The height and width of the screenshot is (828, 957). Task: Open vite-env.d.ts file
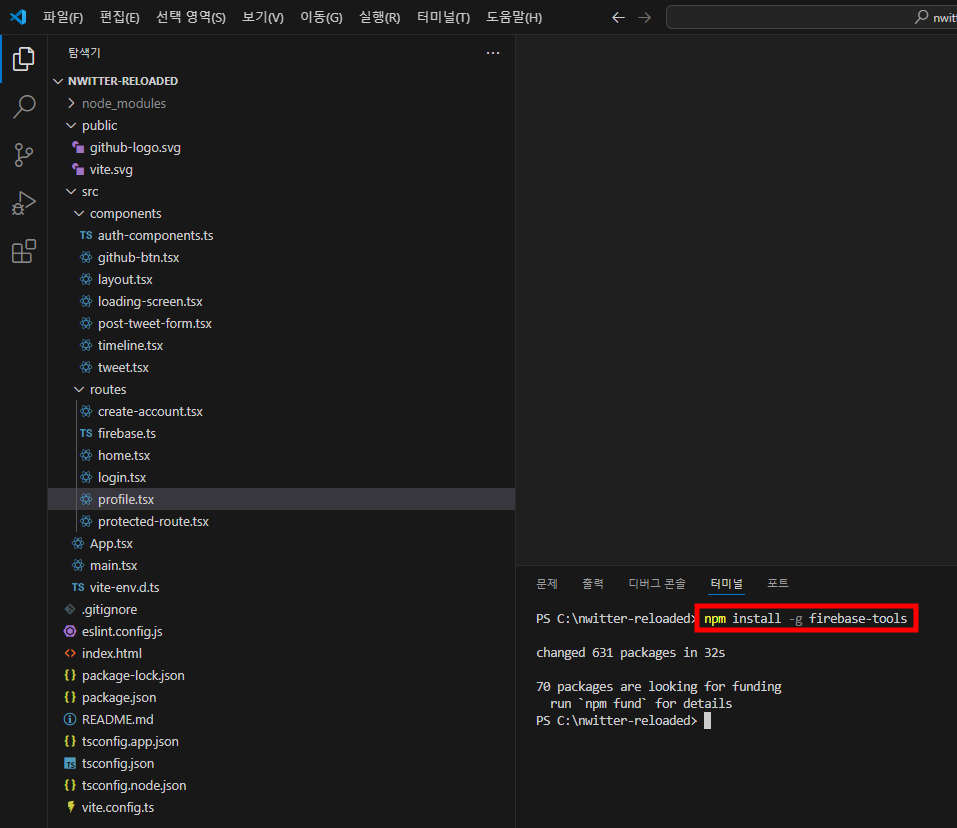click(281, 587)
